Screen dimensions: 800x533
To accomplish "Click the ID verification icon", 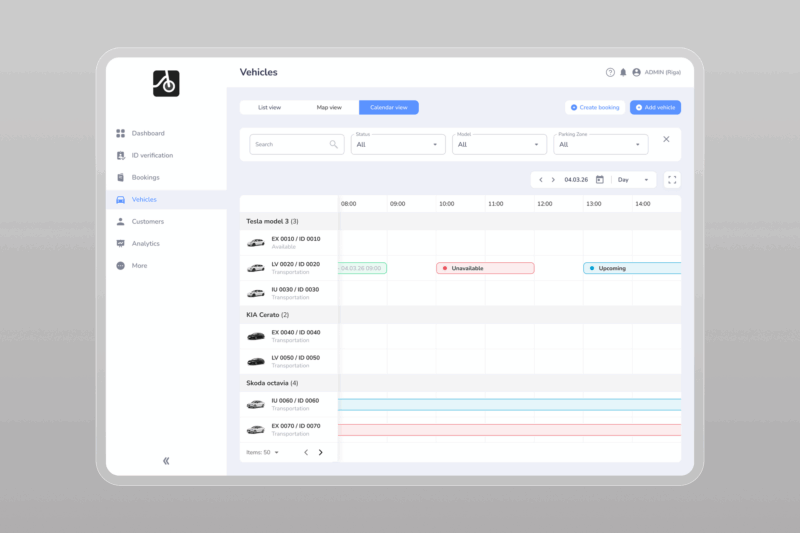I will pos(120,155).
